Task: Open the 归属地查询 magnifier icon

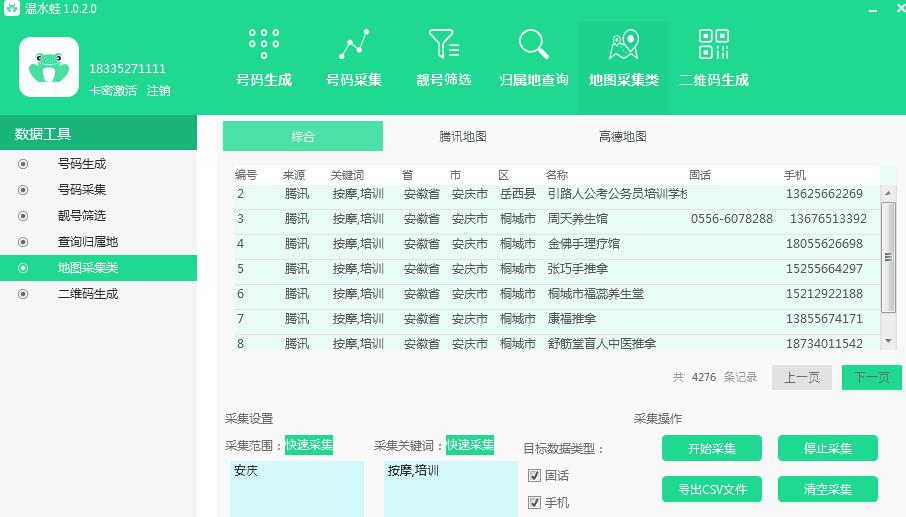Action: 533,44
